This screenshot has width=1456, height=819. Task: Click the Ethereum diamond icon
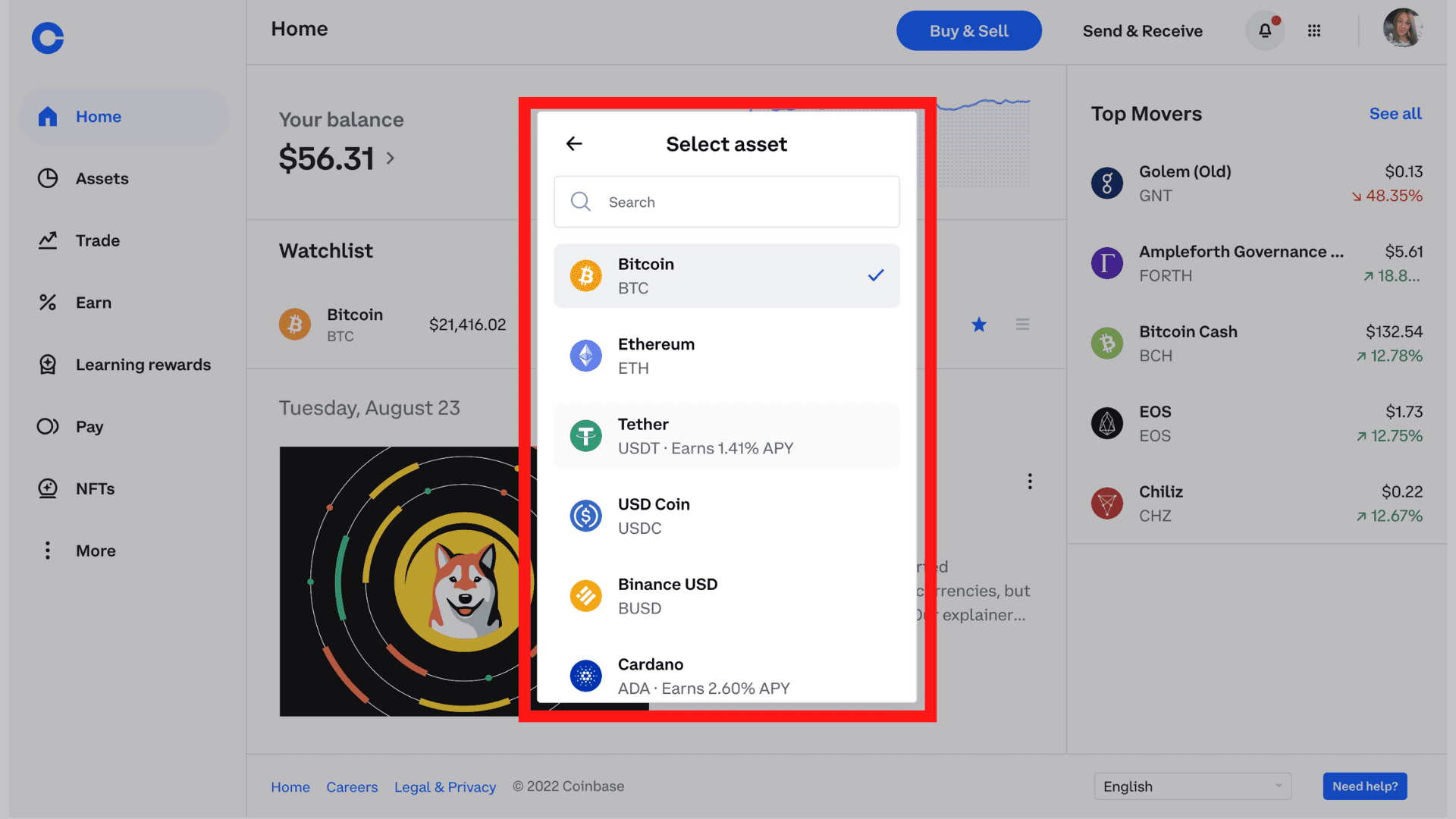coord(586,356)
